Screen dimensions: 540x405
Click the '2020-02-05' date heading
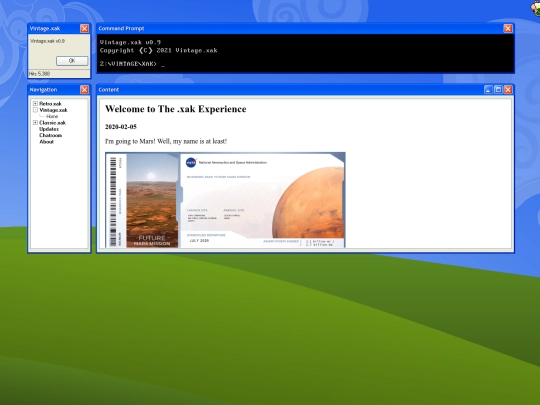tap(121, 127)
